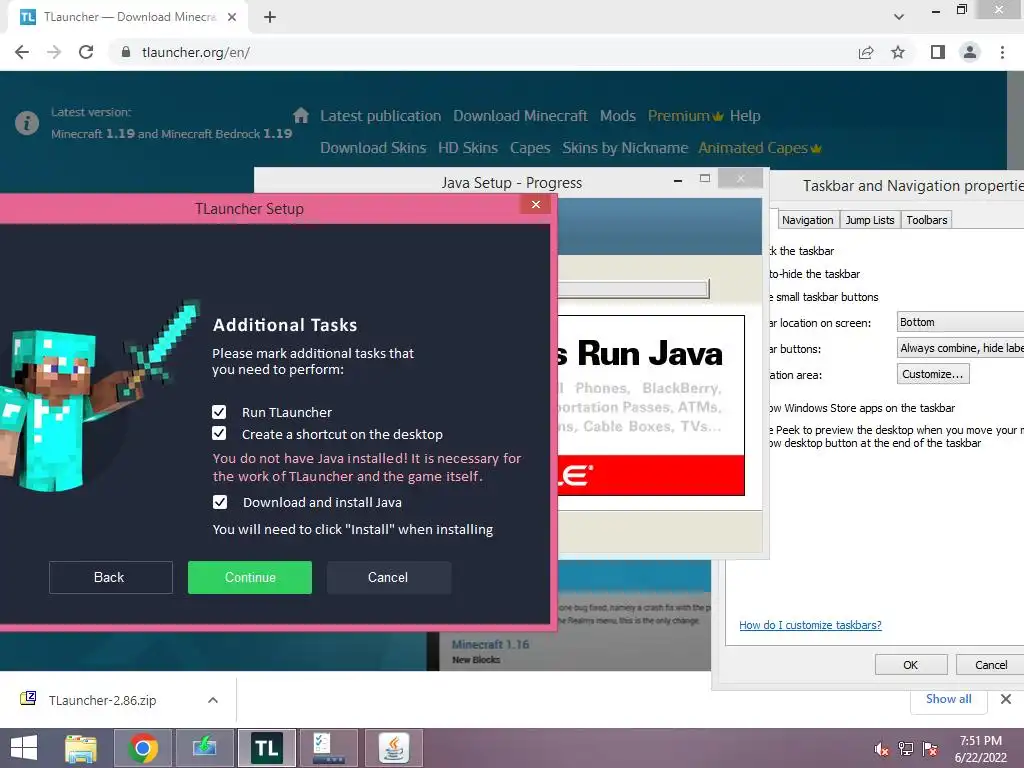Open the Download Skins link
1024x768 pixels.
373,148
